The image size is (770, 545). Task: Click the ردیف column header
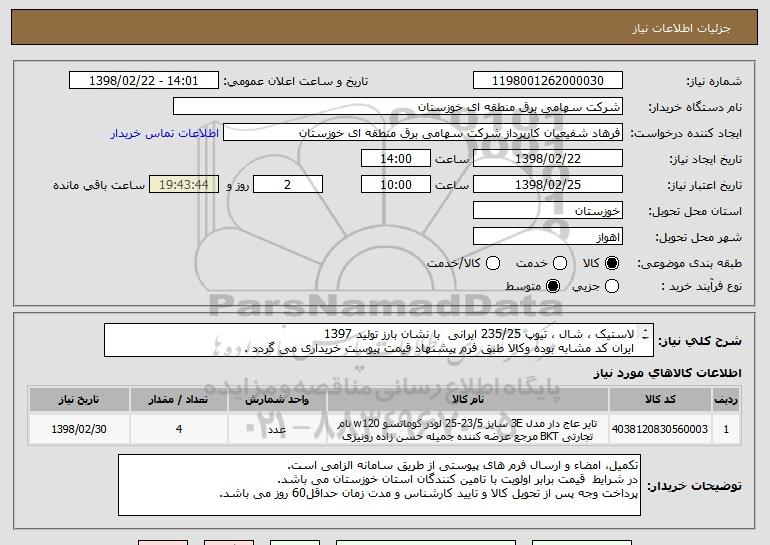click(726, 400)
